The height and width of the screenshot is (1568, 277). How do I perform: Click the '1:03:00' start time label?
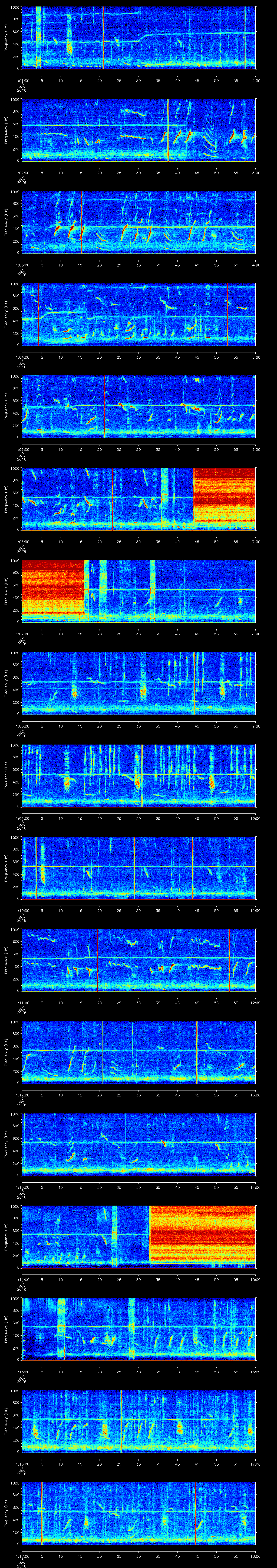click(x=22, y=265)
